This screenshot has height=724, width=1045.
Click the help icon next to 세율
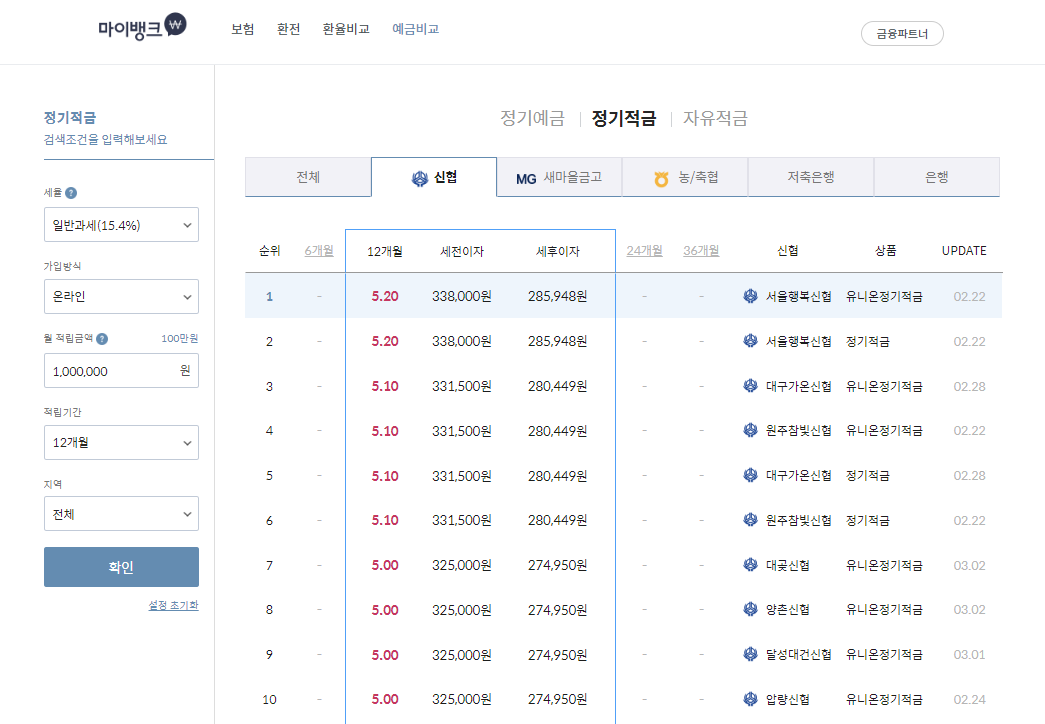point(71,193)
